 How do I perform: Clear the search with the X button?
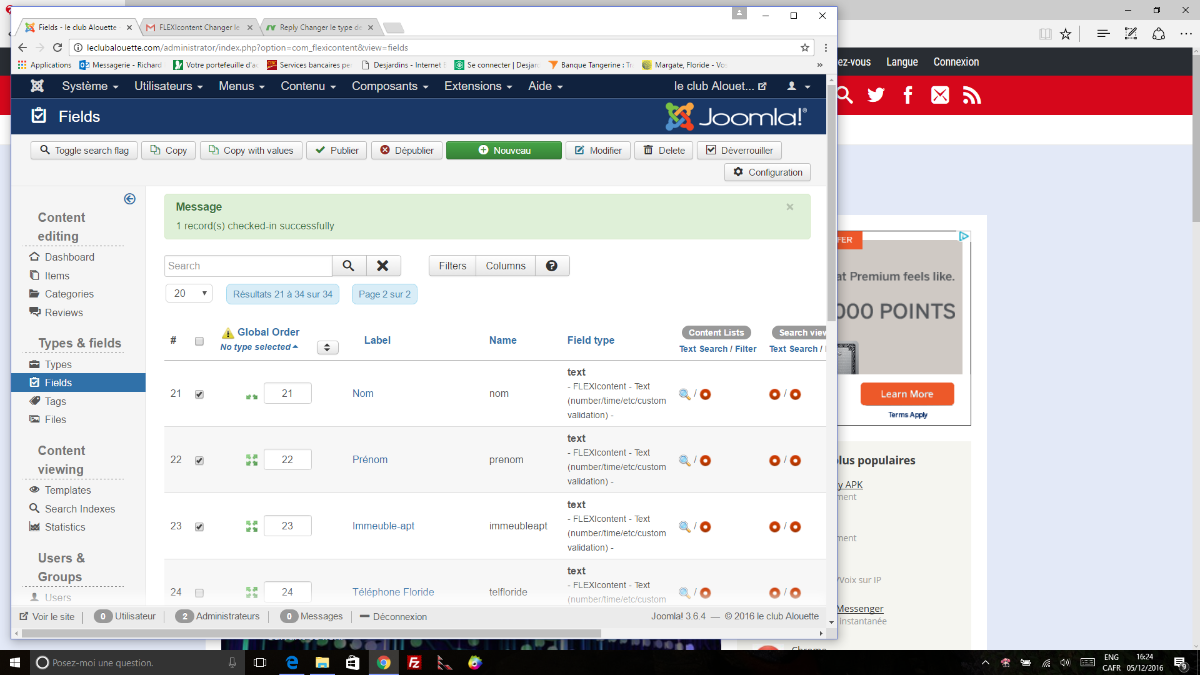click(383, 266)
